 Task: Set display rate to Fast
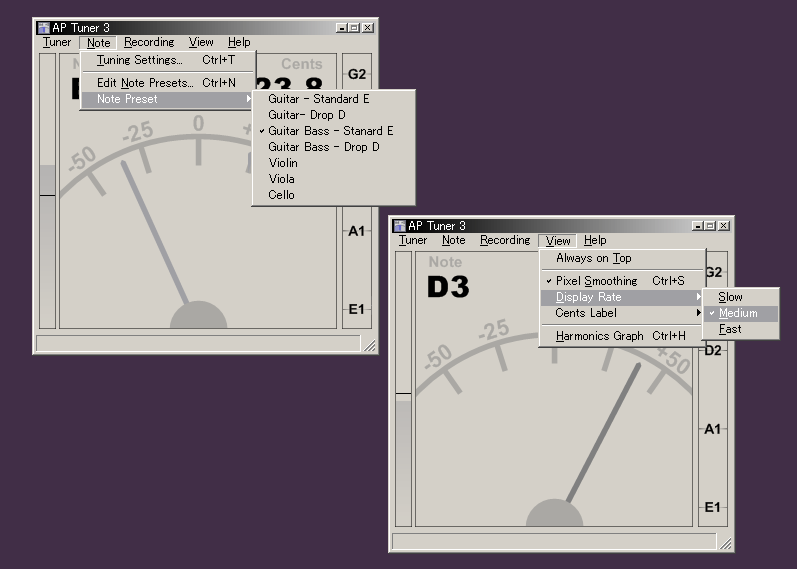coord(730,329)
